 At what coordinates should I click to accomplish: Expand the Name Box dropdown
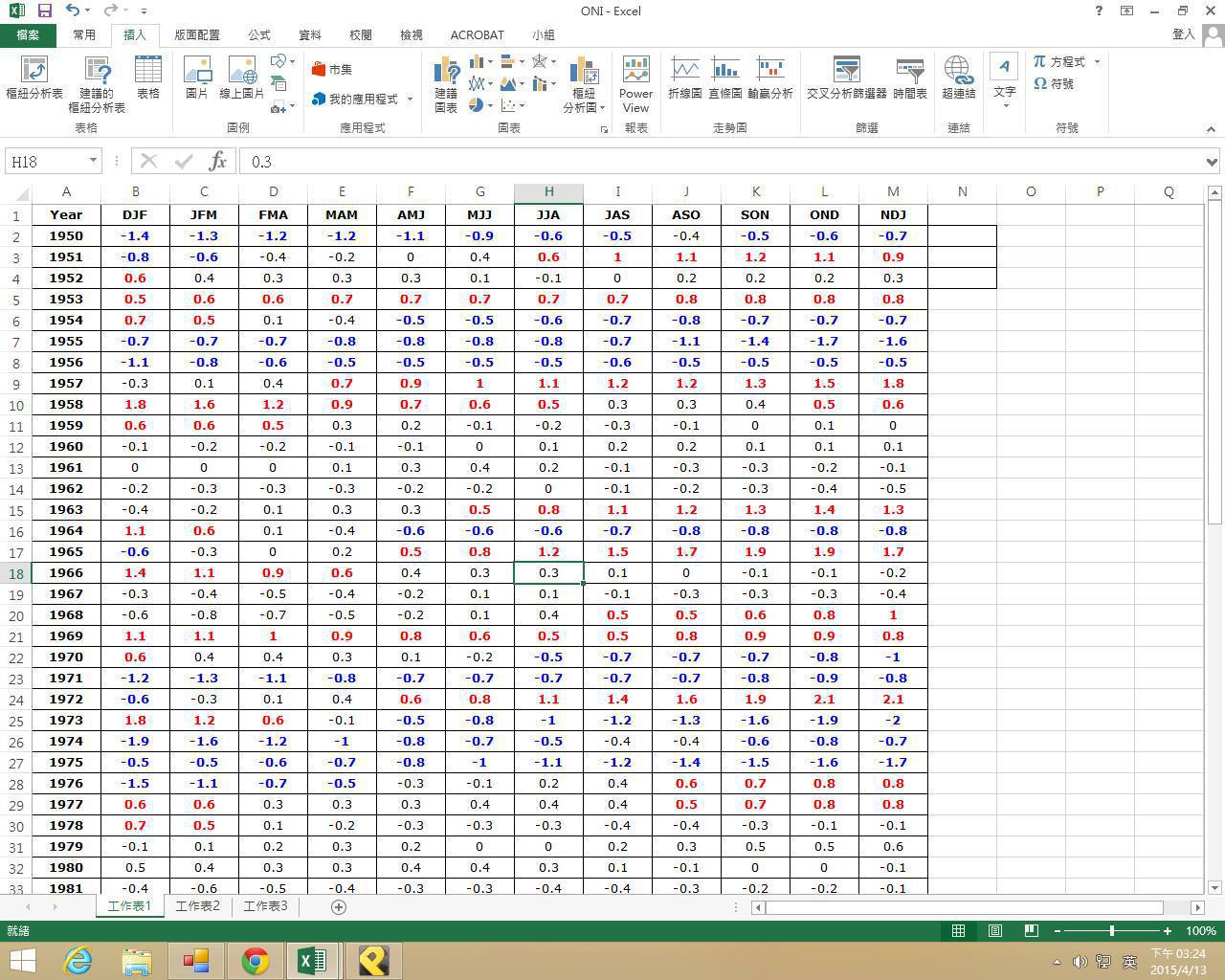pos(93,161)
